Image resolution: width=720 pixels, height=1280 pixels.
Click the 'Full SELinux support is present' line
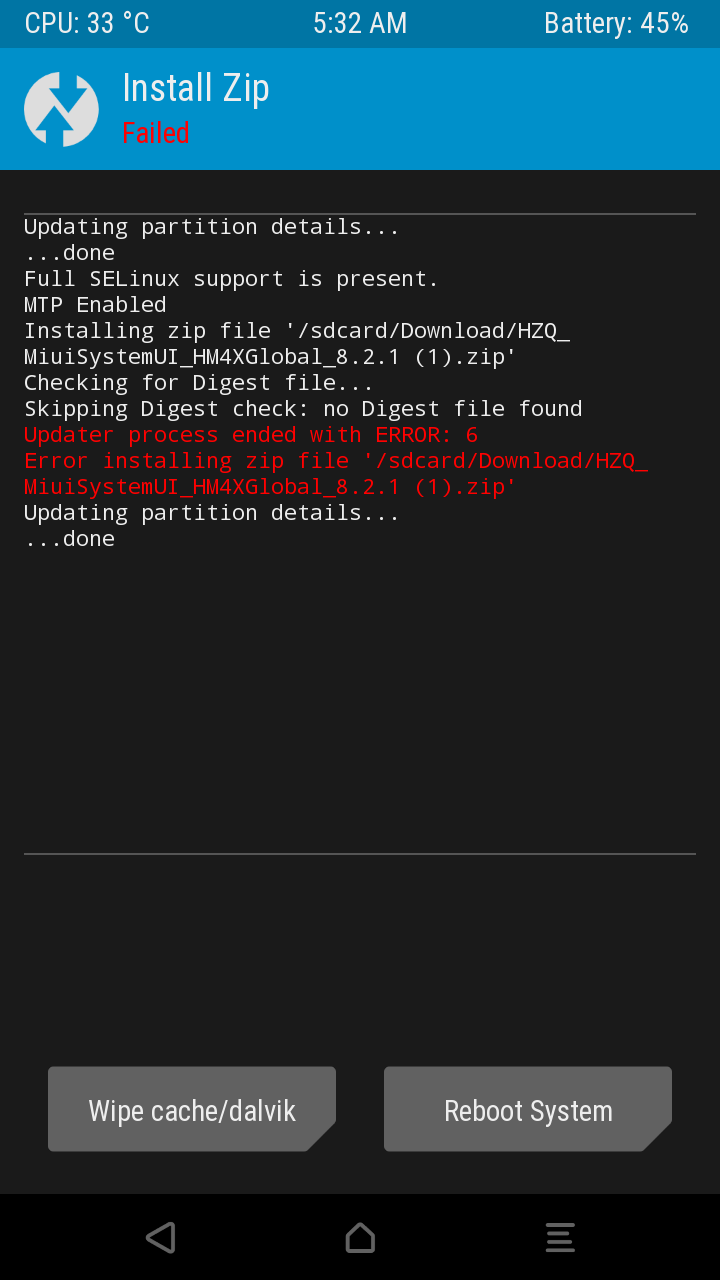click(x=231, y=279)
